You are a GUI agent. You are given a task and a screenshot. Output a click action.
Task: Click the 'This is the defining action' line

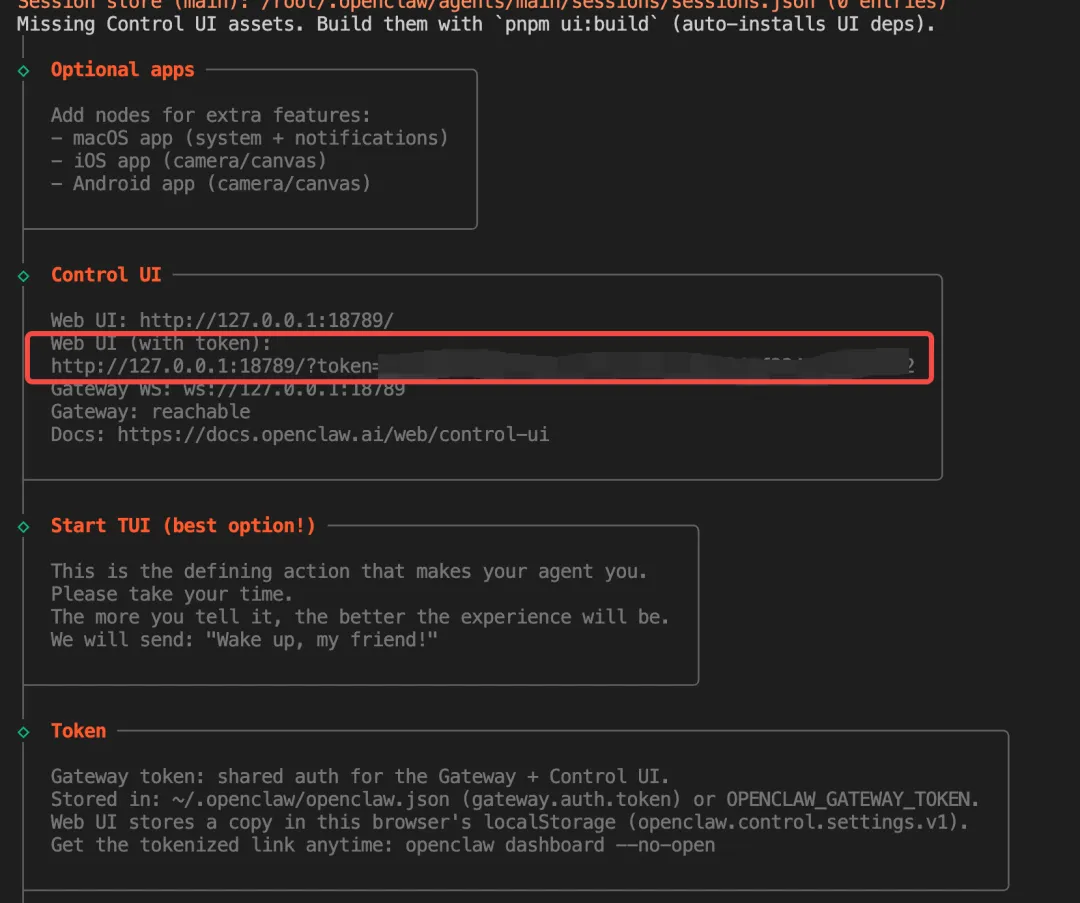click(349, 571)
